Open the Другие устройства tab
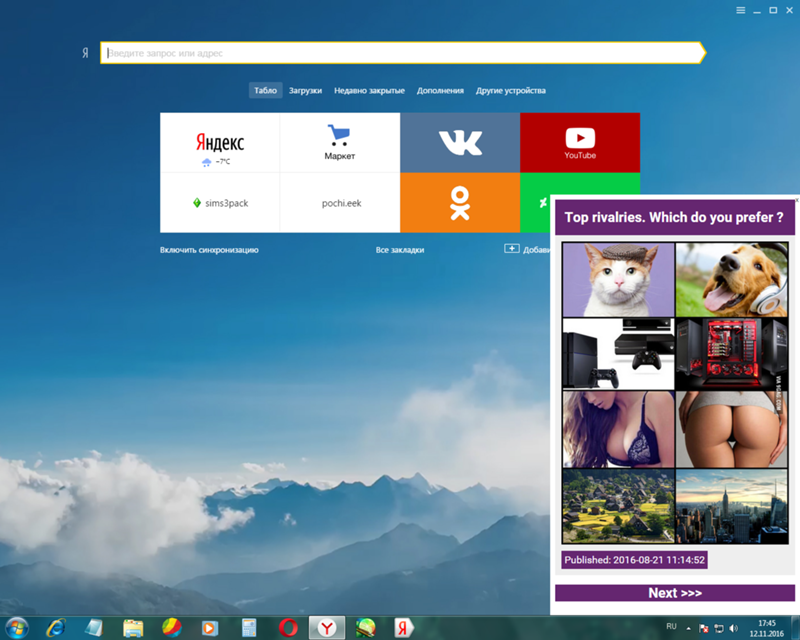Image resolution: width=800 pixels, height=640 pixels. click(x=511, y=90)
